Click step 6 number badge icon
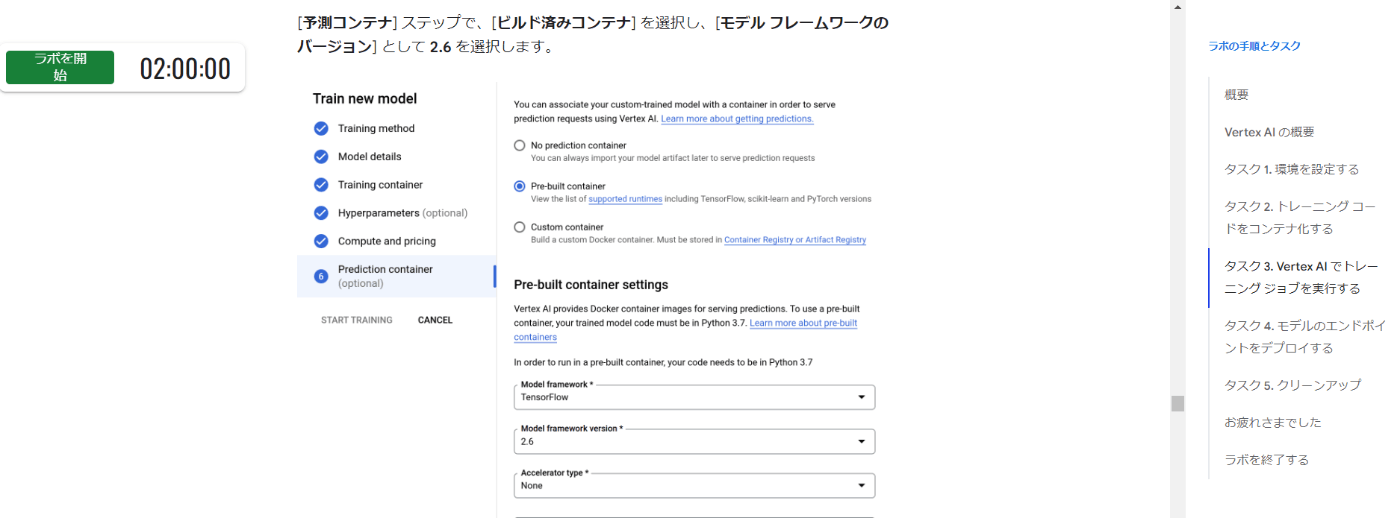Image resolution: width=1400 pixels, height=518 pixels. 321,276
